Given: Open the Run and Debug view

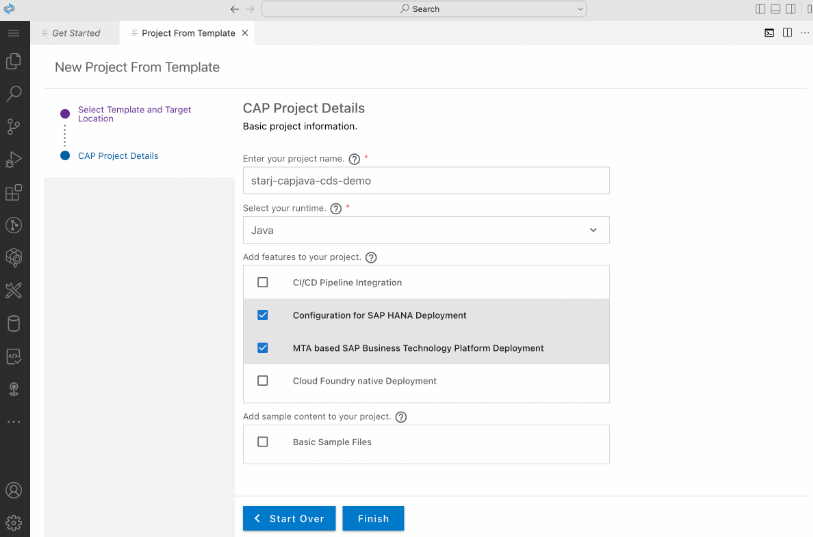Looking at the screenshot, I should coord(13,160).
